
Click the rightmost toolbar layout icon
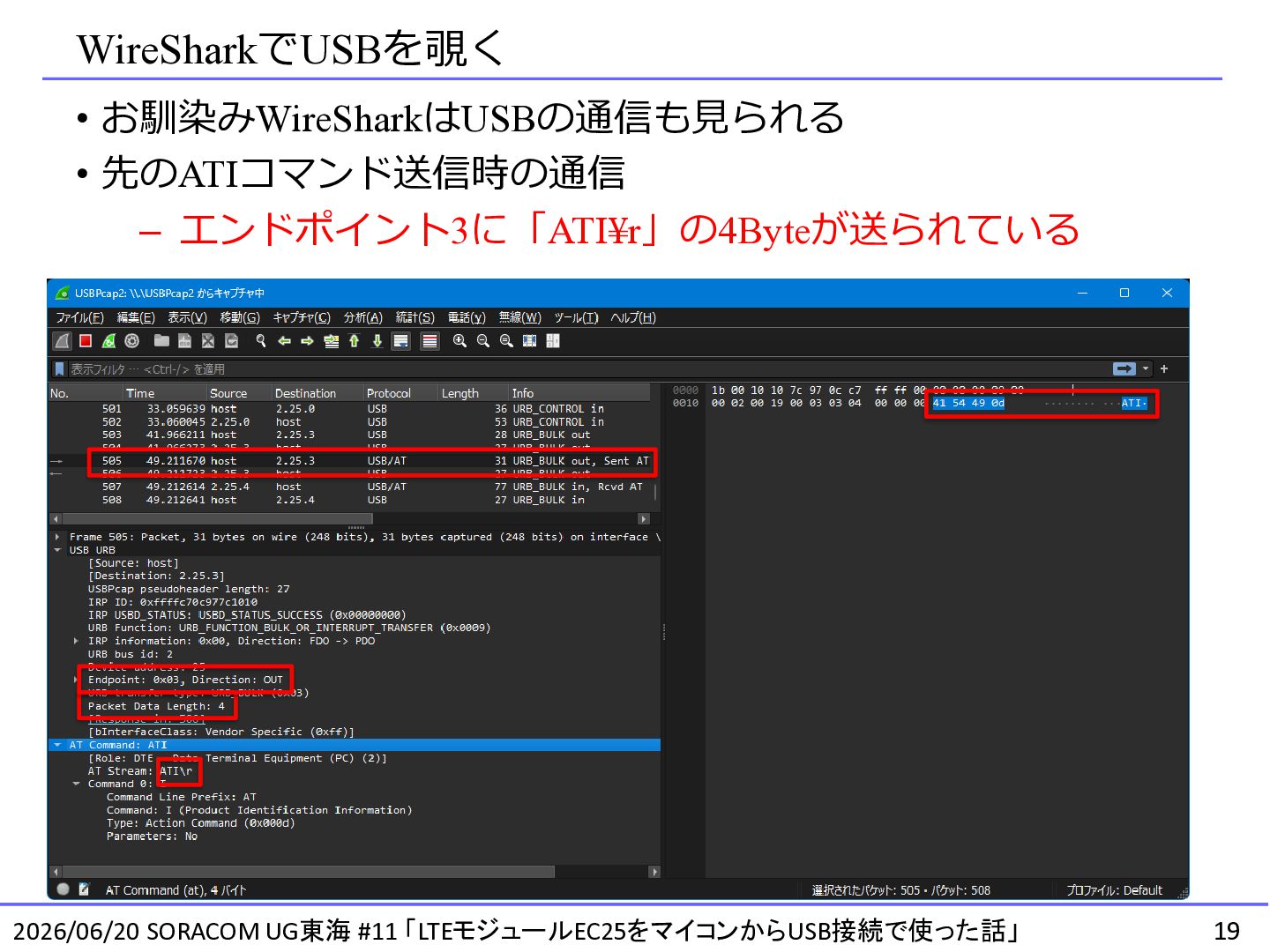[x=553, y=341]
